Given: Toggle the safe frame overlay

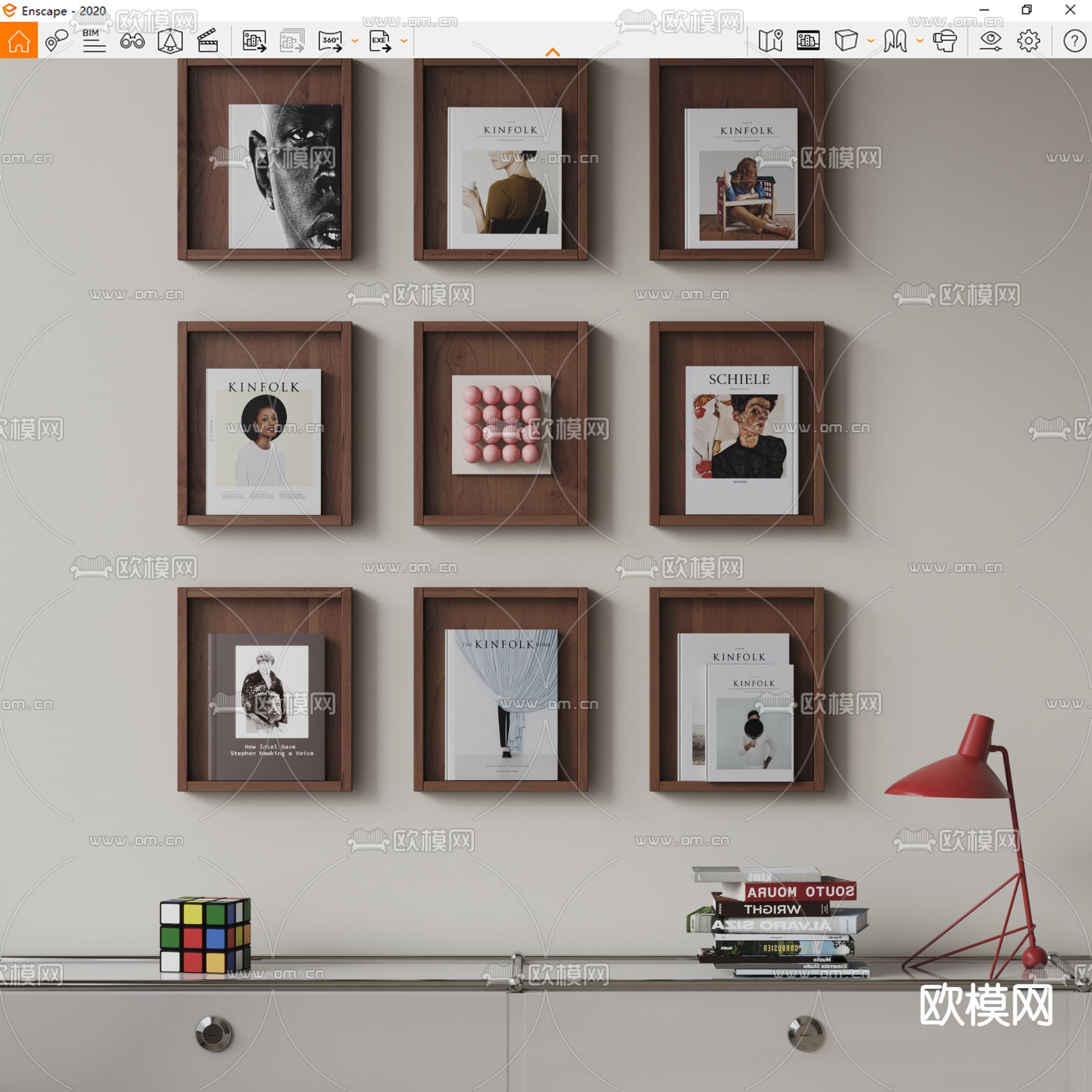Looking at the screenshot, I should [808, 41].
